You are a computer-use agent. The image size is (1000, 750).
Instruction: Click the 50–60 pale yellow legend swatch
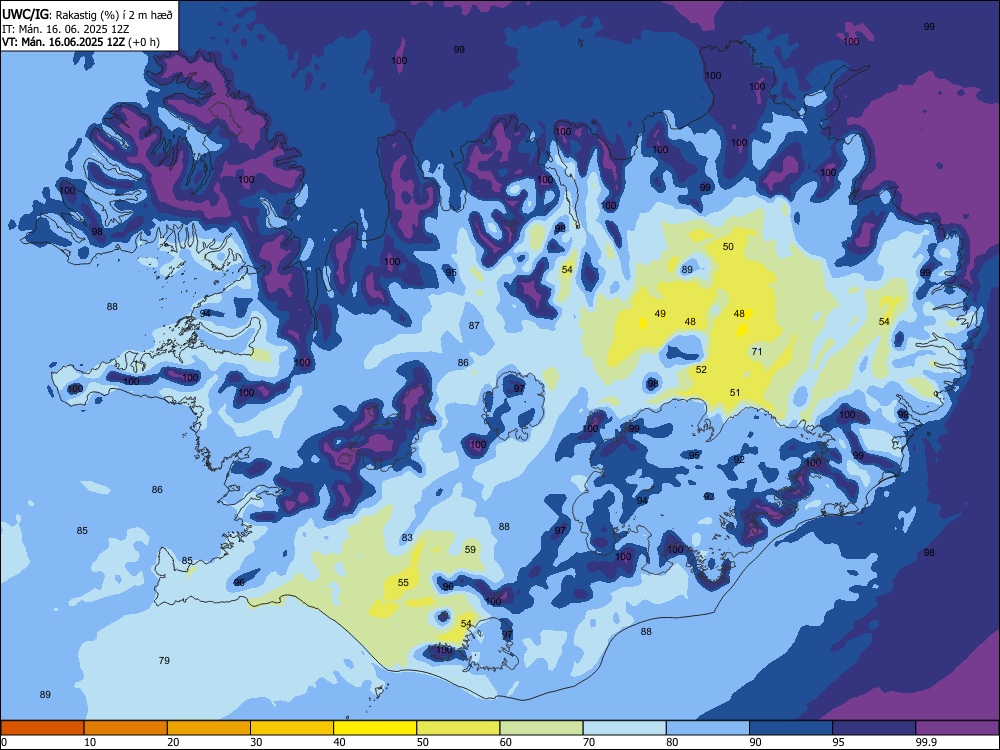[x=459, y=728]
